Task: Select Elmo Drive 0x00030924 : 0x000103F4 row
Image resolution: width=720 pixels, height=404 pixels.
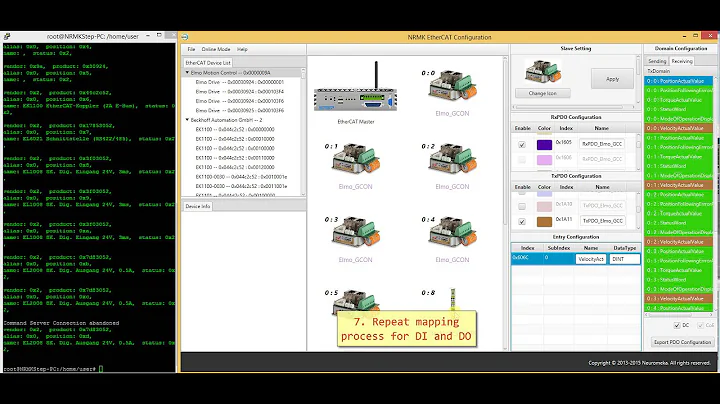Action: (x=240, y=91)
